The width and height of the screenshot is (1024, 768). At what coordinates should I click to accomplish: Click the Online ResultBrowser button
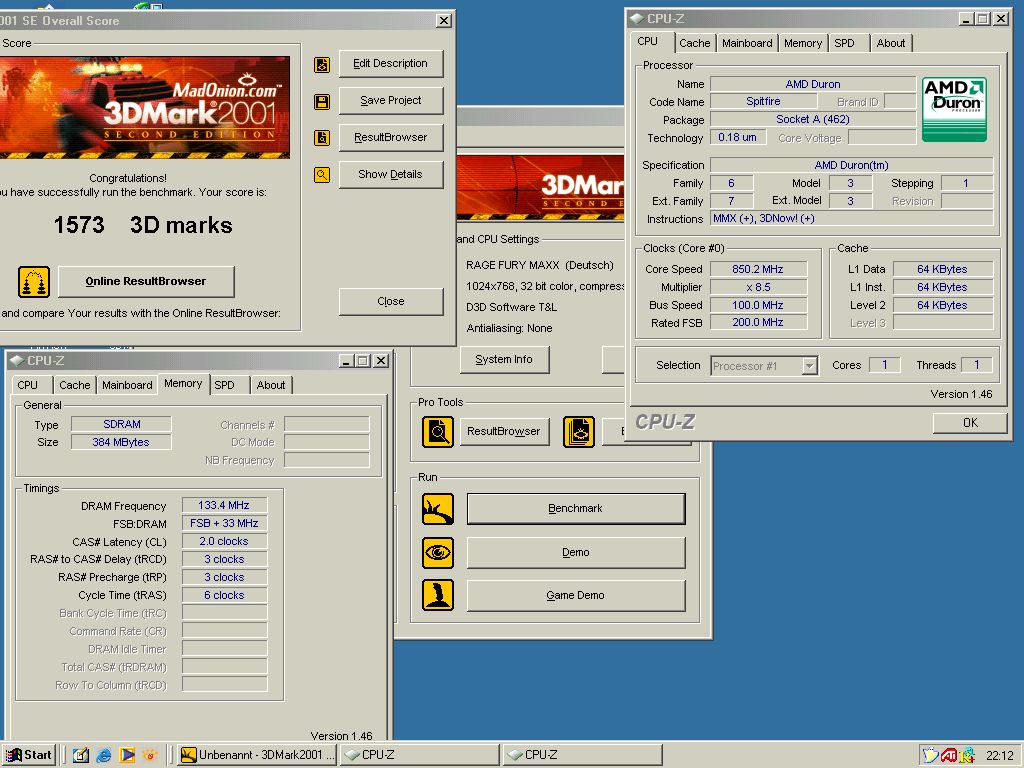tap(146, 281)
